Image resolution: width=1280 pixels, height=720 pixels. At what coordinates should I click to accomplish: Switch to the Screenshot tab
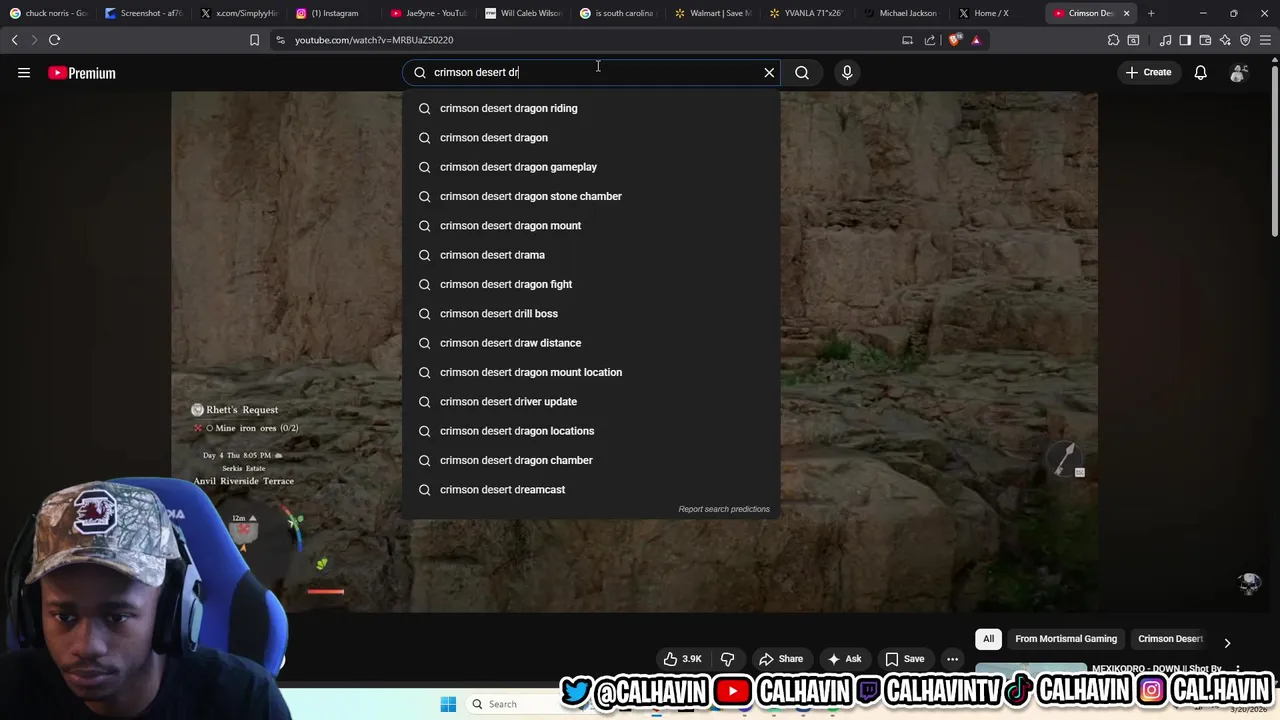click(144, 13)
